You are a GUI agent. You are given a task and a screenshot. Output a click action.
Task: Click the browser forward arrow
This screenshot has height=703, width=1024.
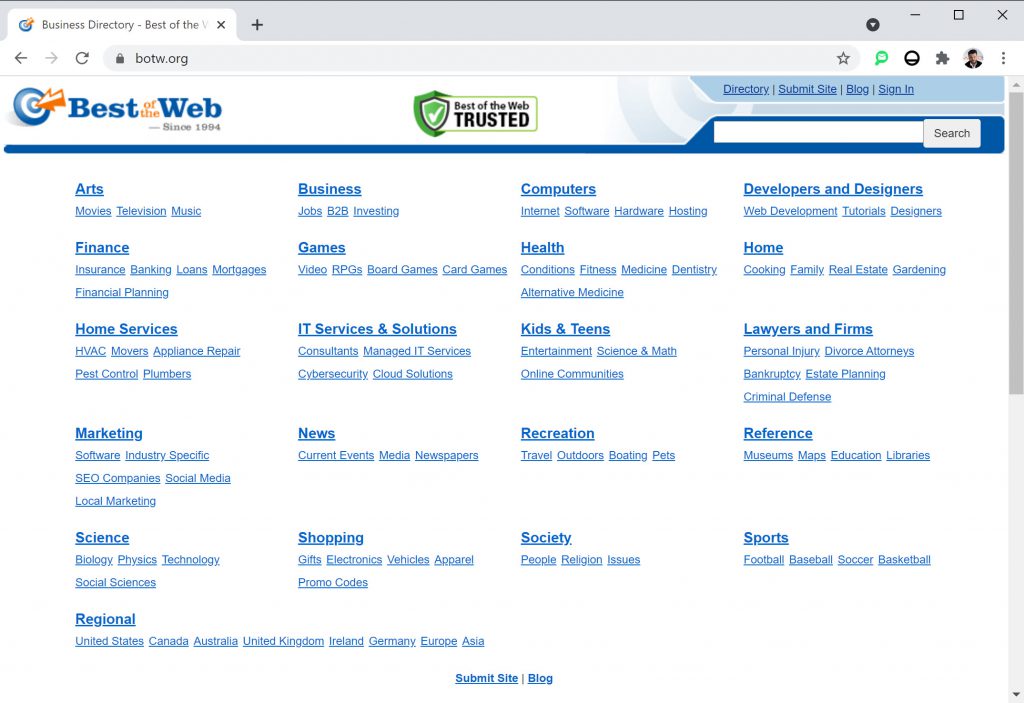tap(51, 58)
